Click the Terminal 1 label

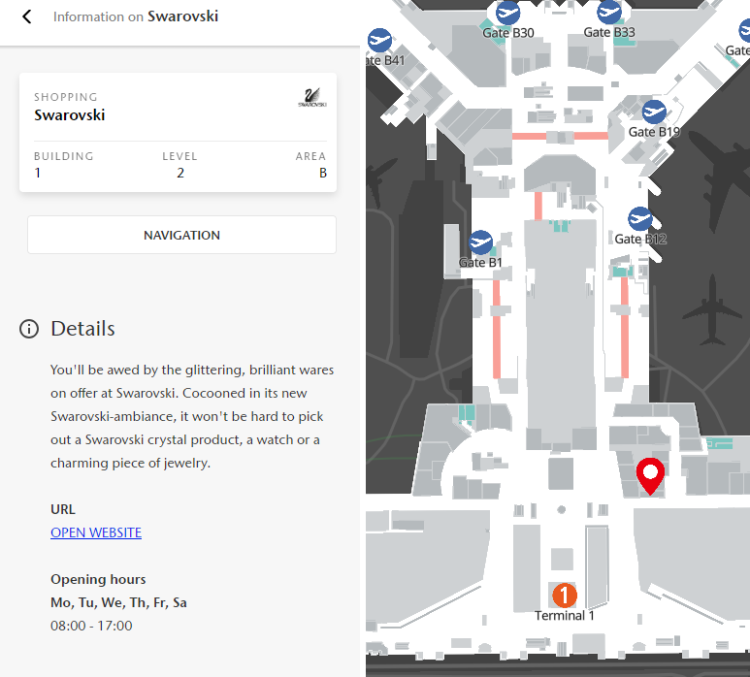click(x=564, y=616)
